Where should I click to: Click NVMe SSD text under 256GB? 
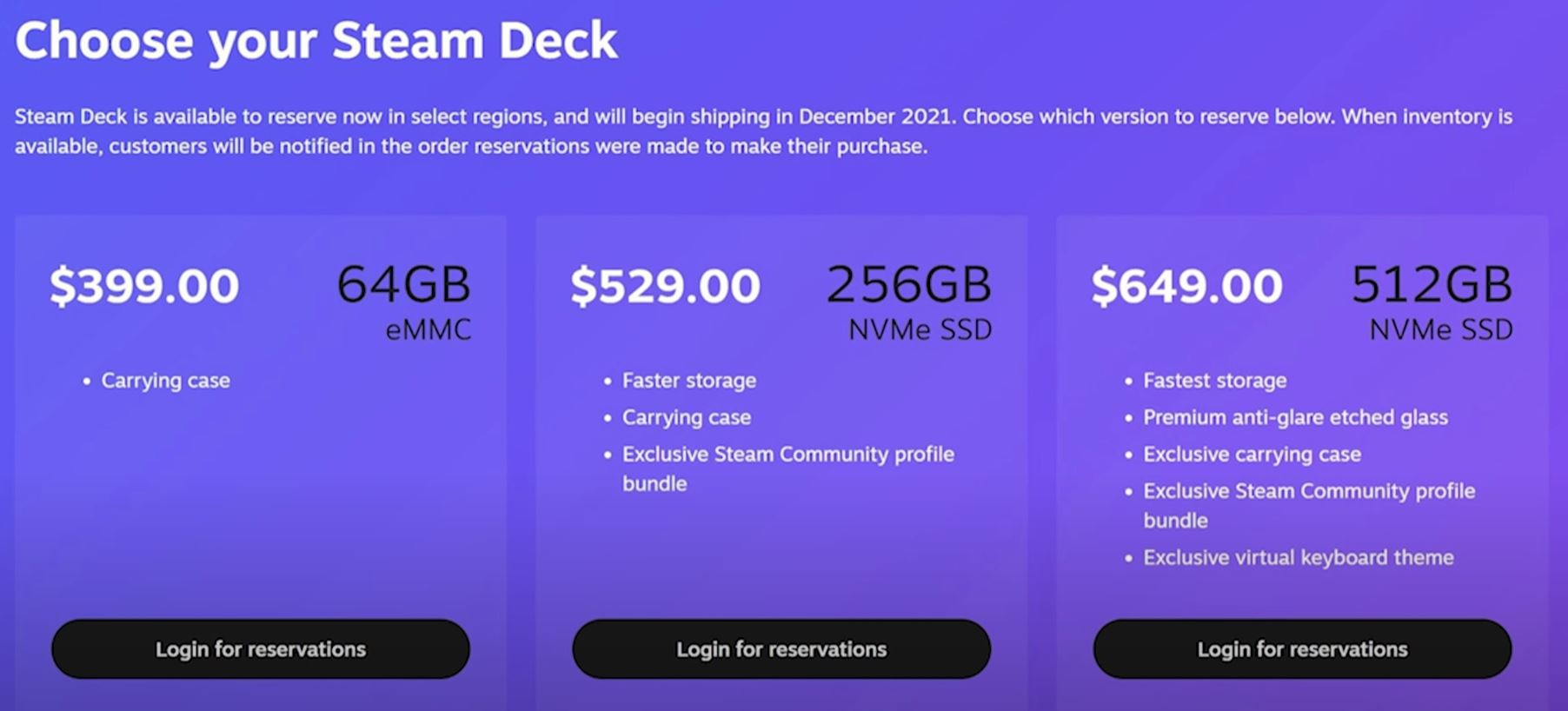(x=920, y=329)
